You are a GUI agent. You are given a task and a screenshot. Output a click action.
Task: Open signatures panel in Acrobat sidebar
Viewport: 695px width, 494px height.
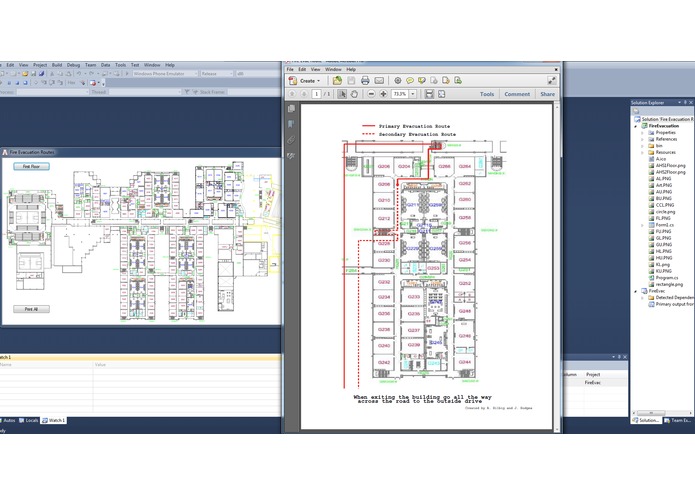[291, 156]
